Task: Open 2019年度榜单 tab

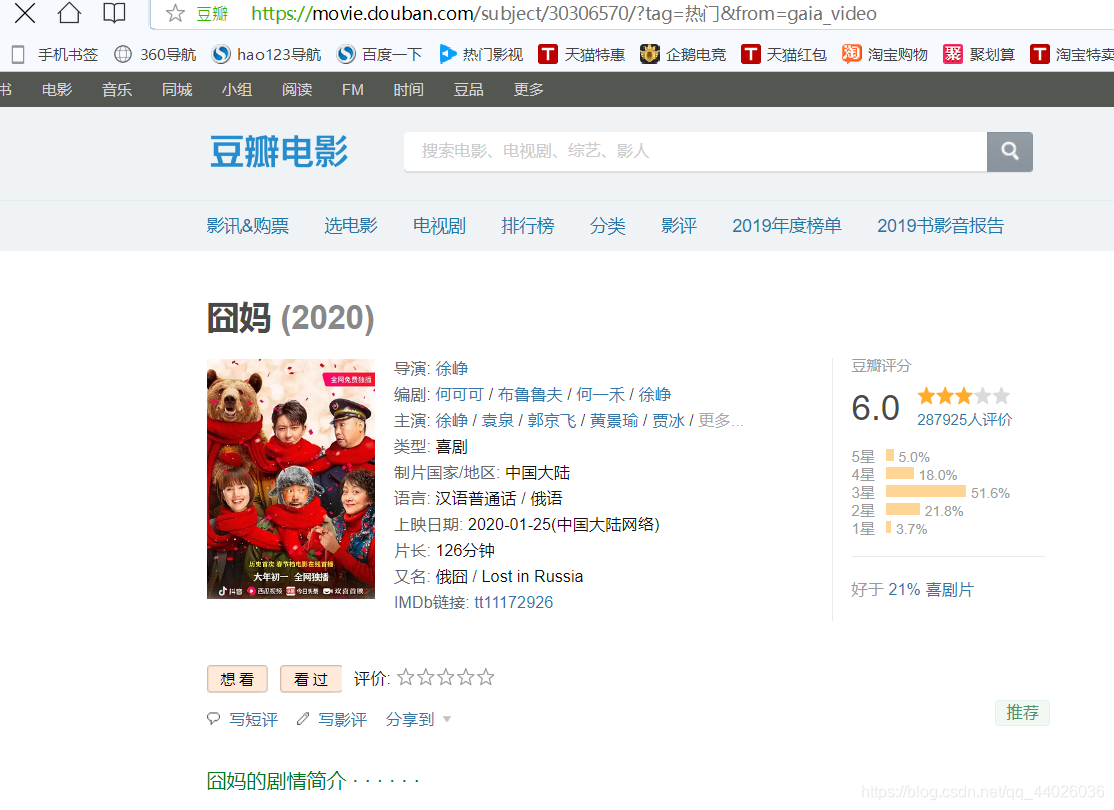Action: (787, 226)
